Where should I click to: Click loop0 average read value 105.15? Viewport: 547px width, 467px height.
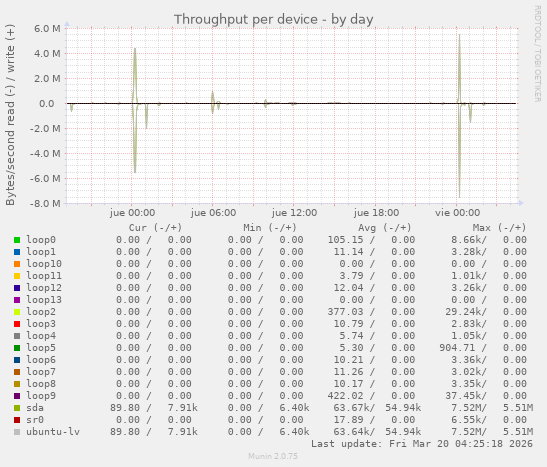tap(345, 240)
